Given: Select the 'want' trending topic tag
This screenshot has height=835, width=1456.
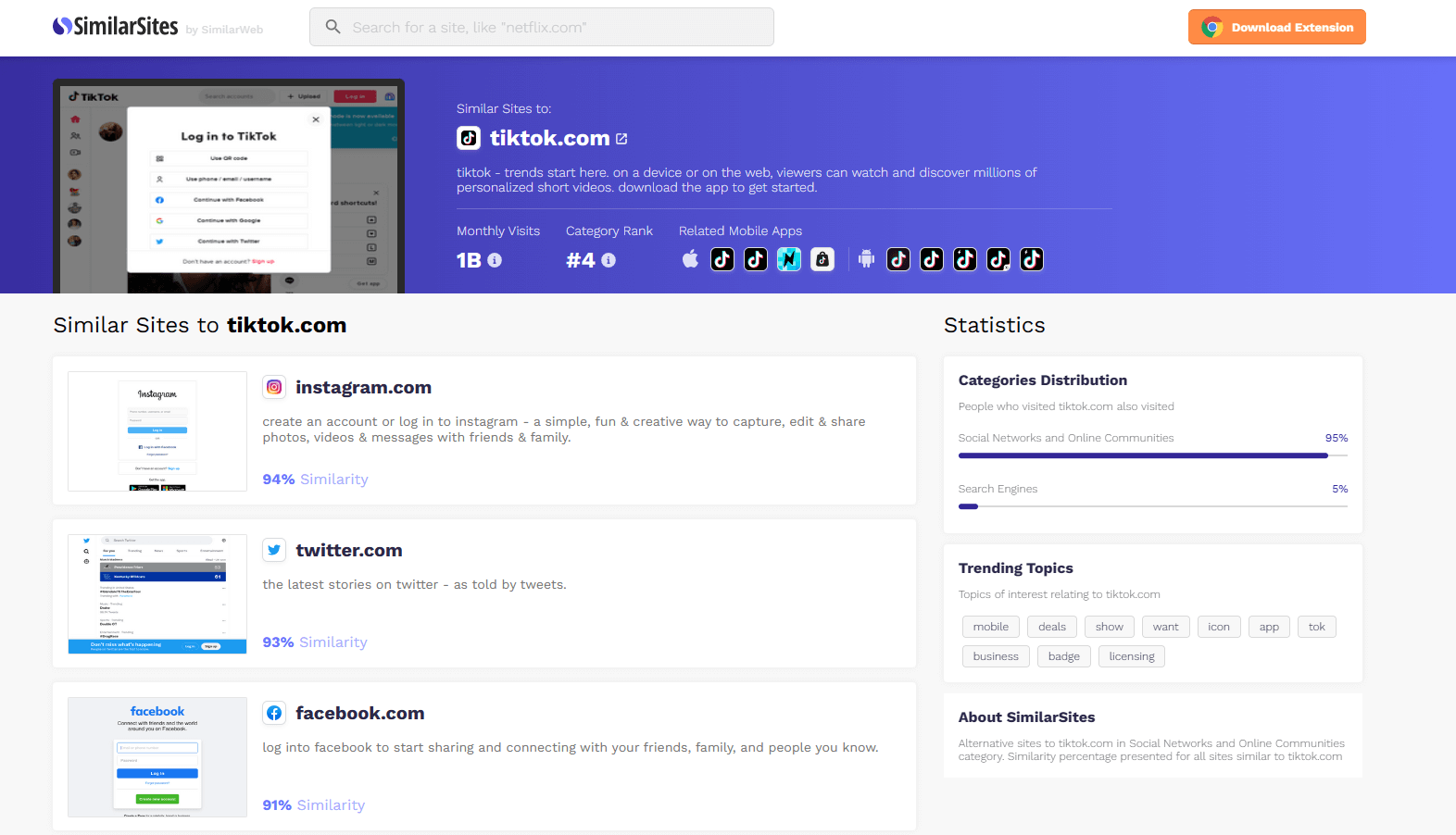Looking at the screenshot, I should click(x=1166, y=627).
